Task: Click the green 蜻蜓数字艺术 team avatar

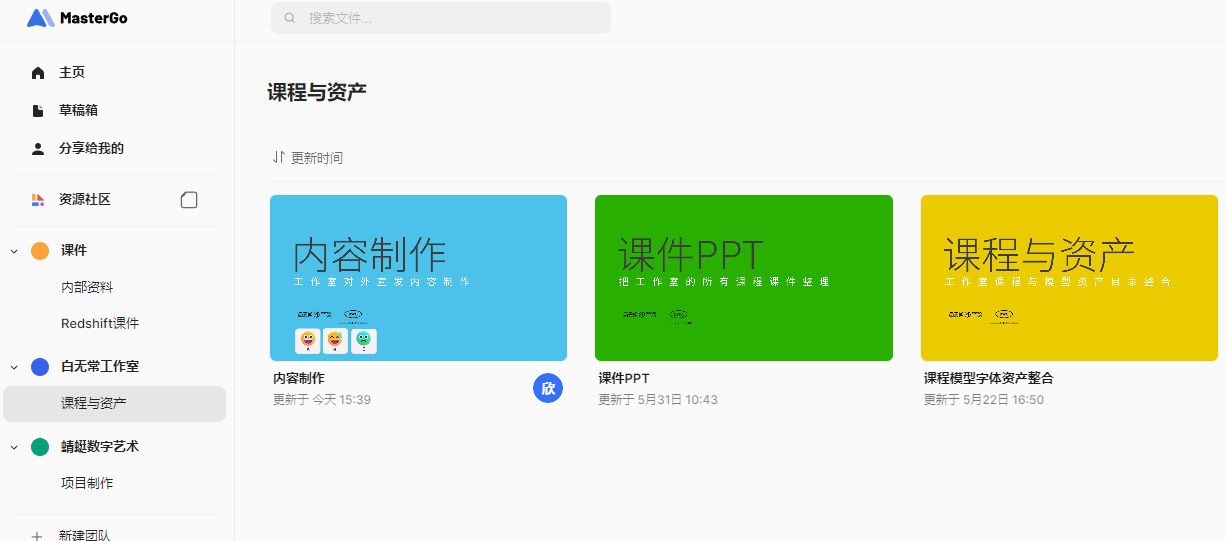Action: 40,447
